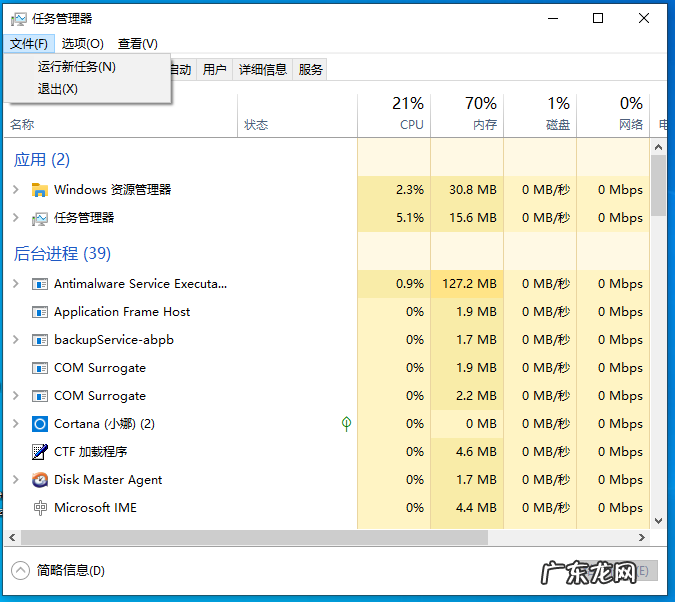Click the non-expandable COM Surrogate icon
This screenshot has width=675, height=602.
pos(40,368)
